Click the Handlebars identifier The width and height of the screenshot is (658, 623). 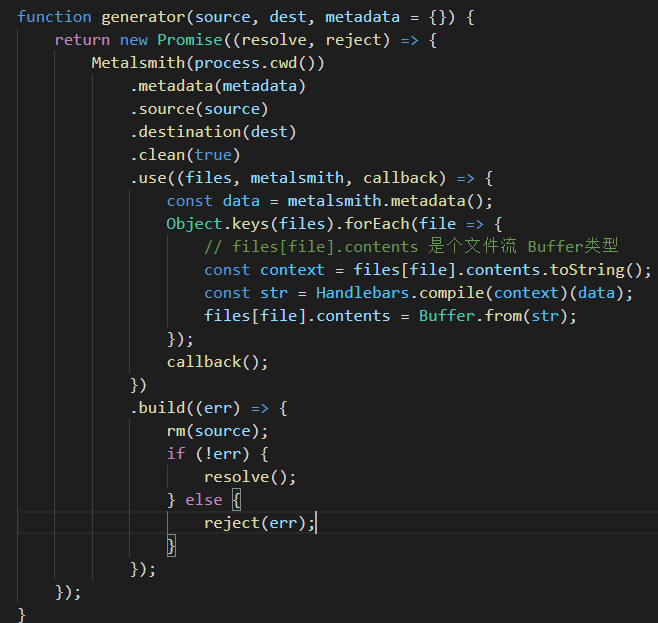click(x=363, y=292)
